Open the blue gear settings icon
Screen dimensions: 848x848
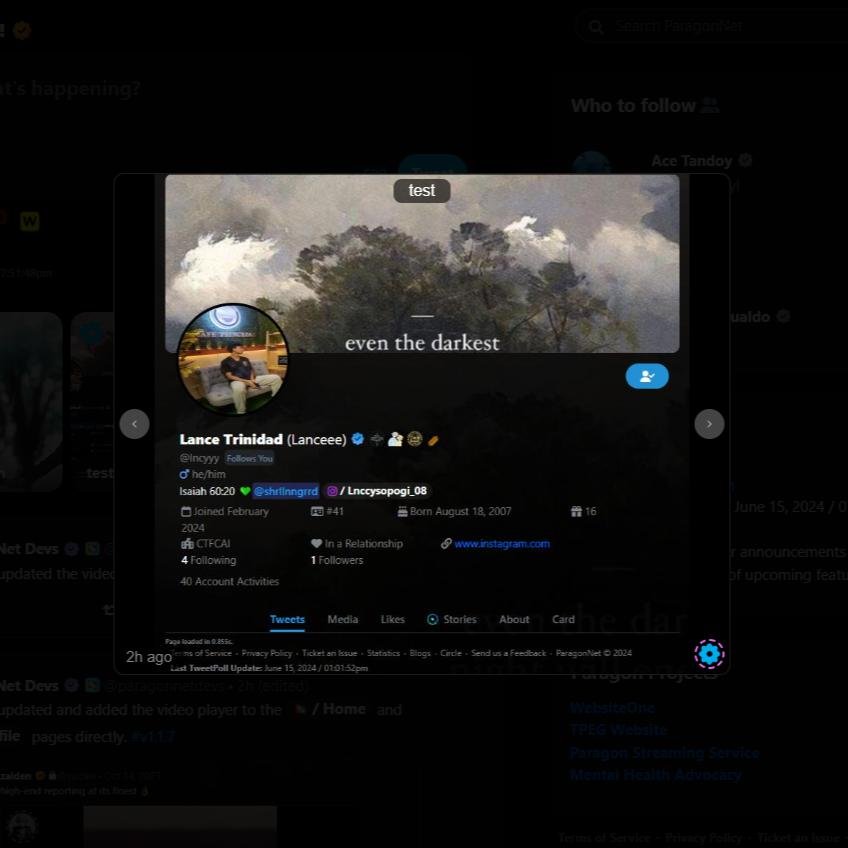[709, 654]
